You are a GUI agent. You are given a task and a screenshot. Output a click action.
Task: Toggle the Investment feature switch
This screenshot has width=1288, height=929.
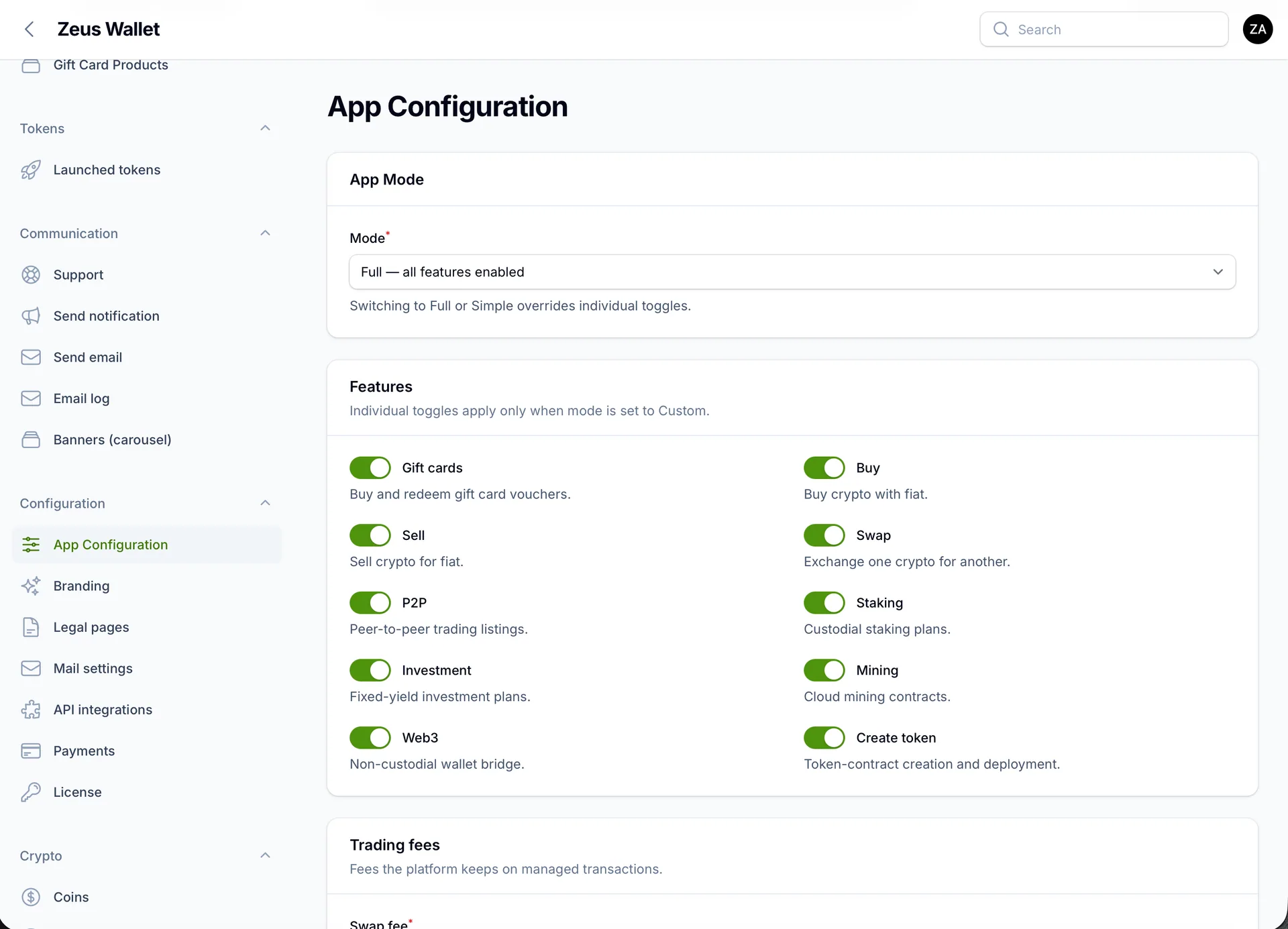pyautogui.click(x=370, y=670)
